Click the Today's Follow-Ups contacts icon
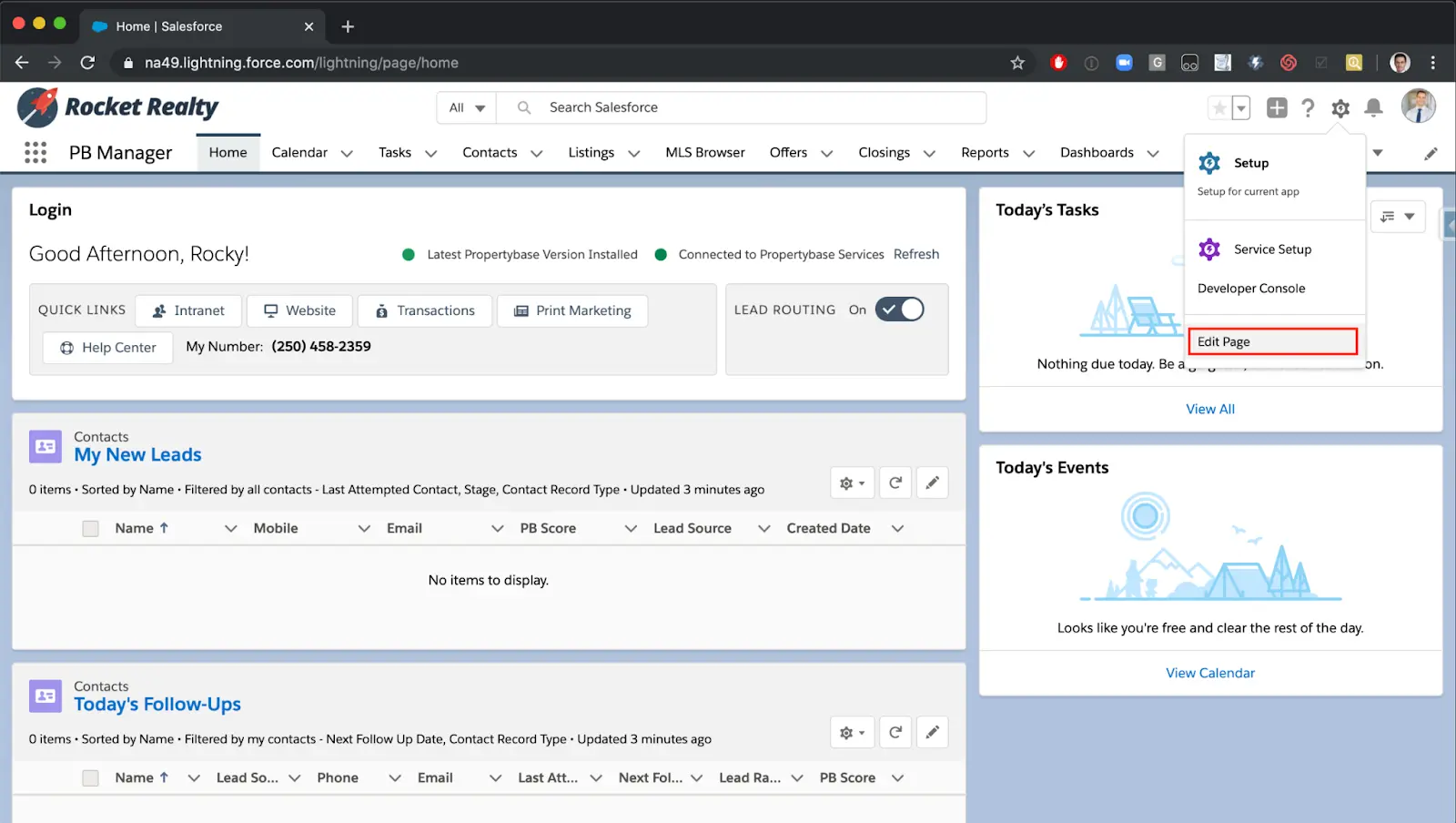The image size is (1456, 823). point(45,696)
